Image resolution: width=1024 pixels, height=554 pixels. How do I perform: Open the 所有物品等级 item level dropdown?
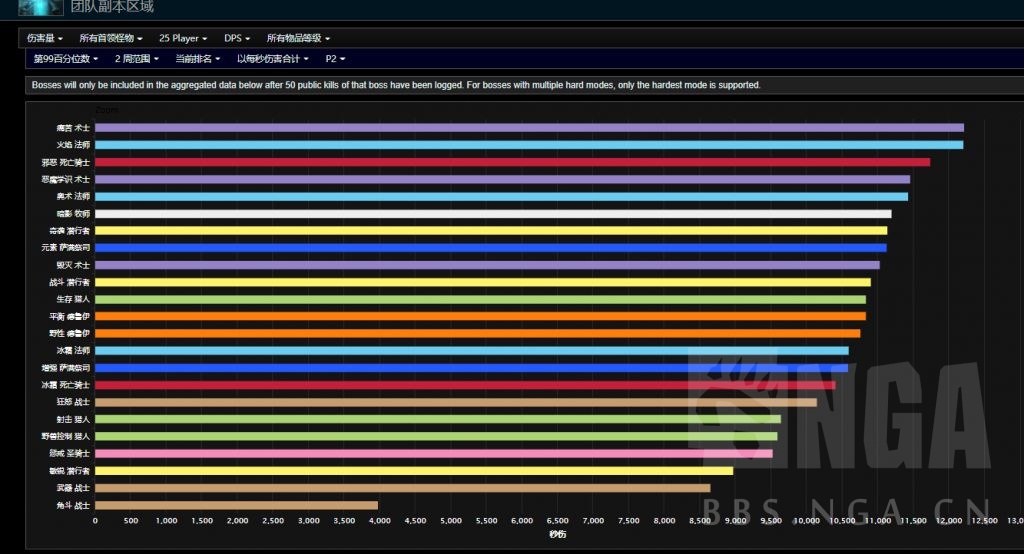coord(298,39)
